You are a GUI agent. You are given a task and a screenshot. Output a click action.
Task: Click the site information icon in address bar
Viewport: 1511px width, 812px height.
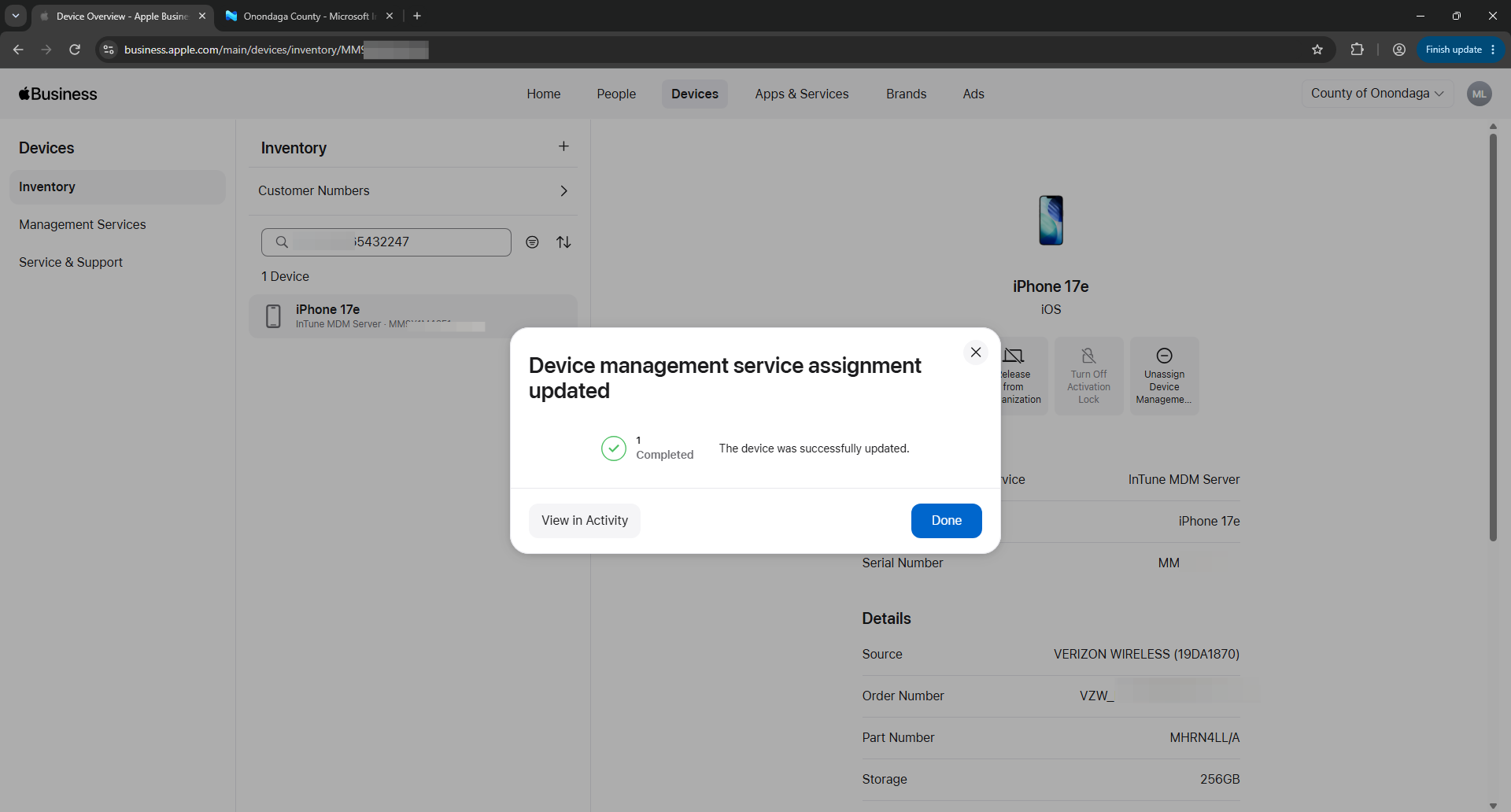tap(109, 50)
